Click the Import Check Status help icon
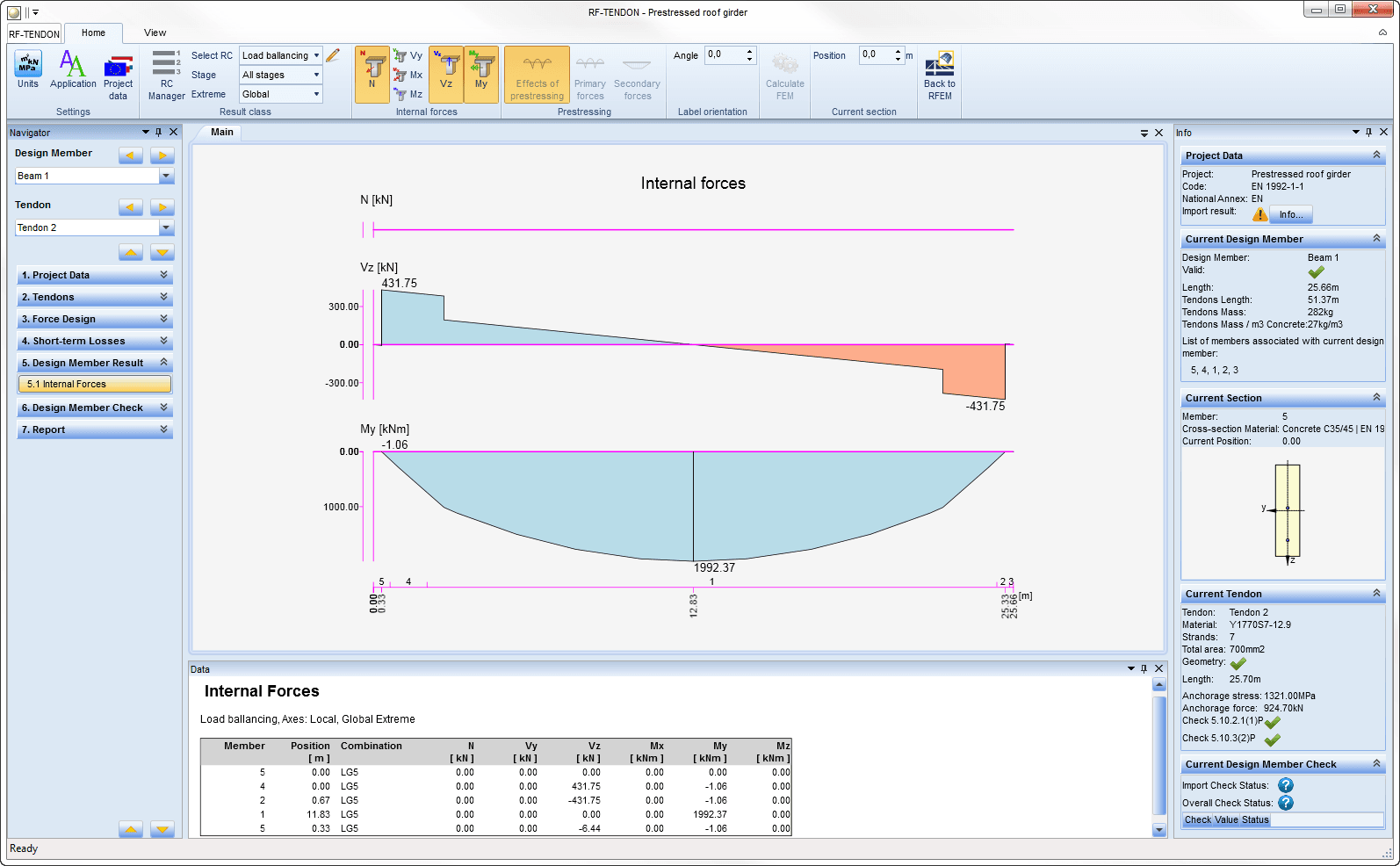The height and width of the screenshot is (866, 1400). coord(1286,785)
